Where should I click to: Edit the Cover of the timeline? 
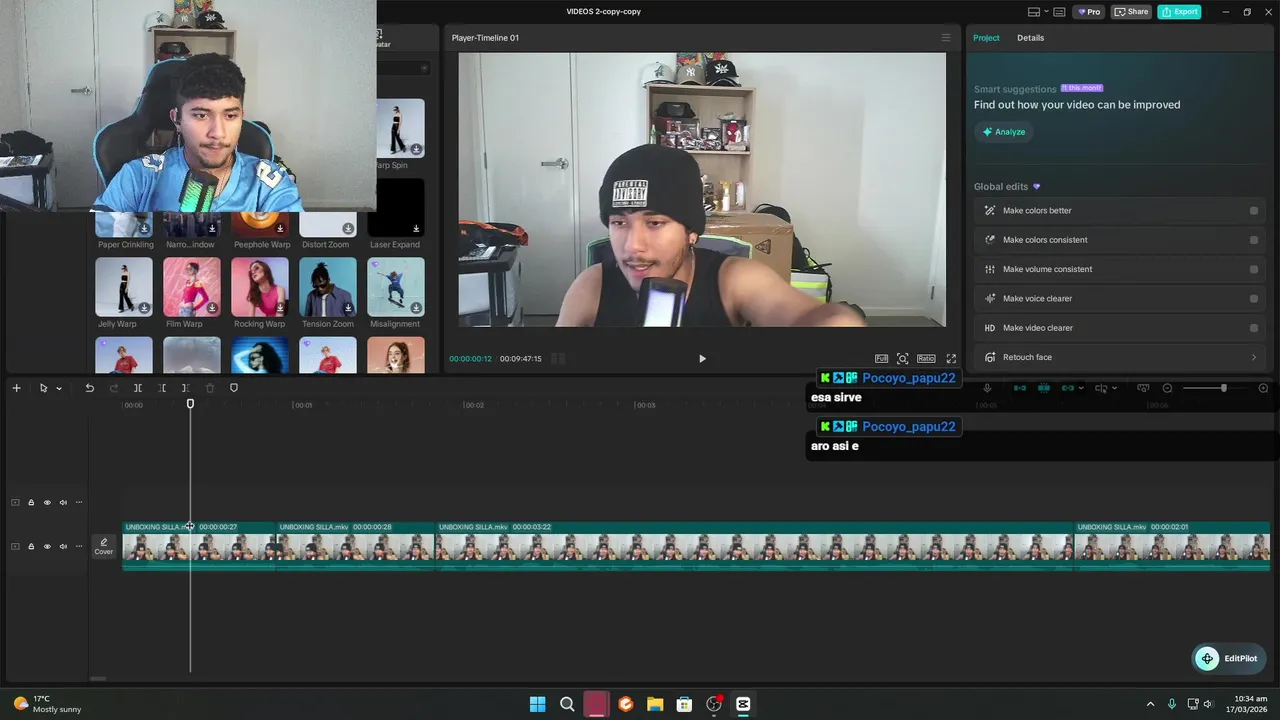pyautogui.click(x=104, y=546)
